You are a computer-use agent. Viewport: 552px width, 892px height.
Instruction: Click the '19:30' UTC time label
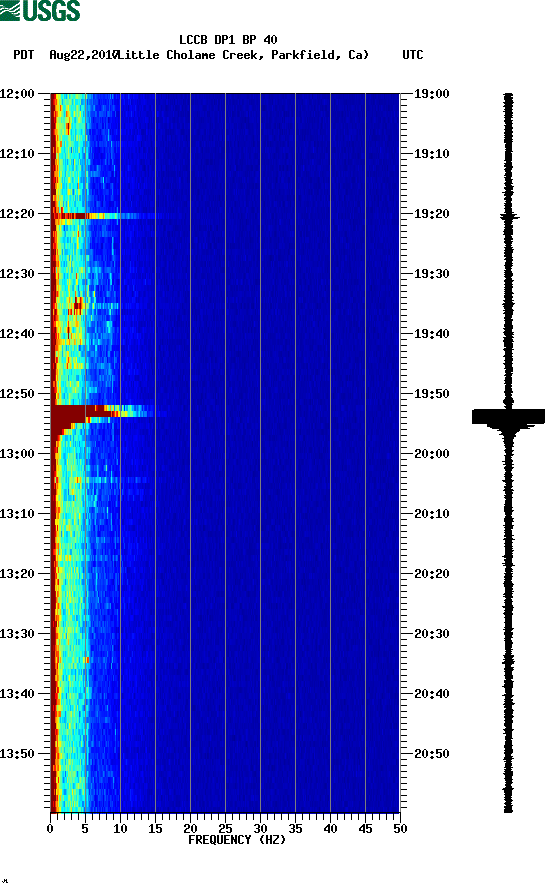click(x=431, y=274)
